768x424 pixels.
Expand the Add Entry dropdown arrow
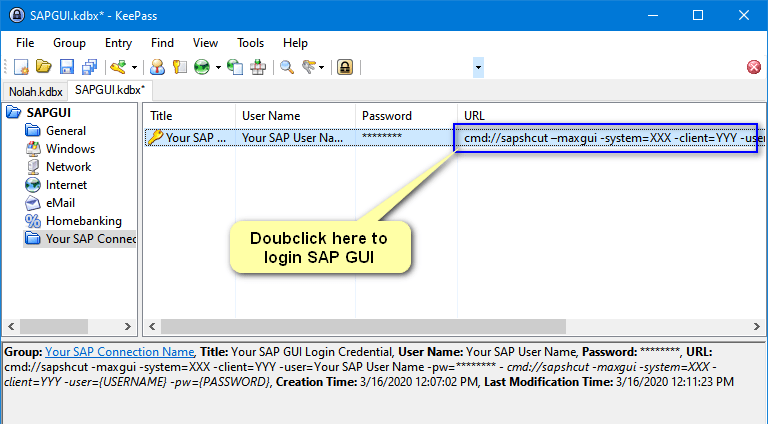pos(133,67)
